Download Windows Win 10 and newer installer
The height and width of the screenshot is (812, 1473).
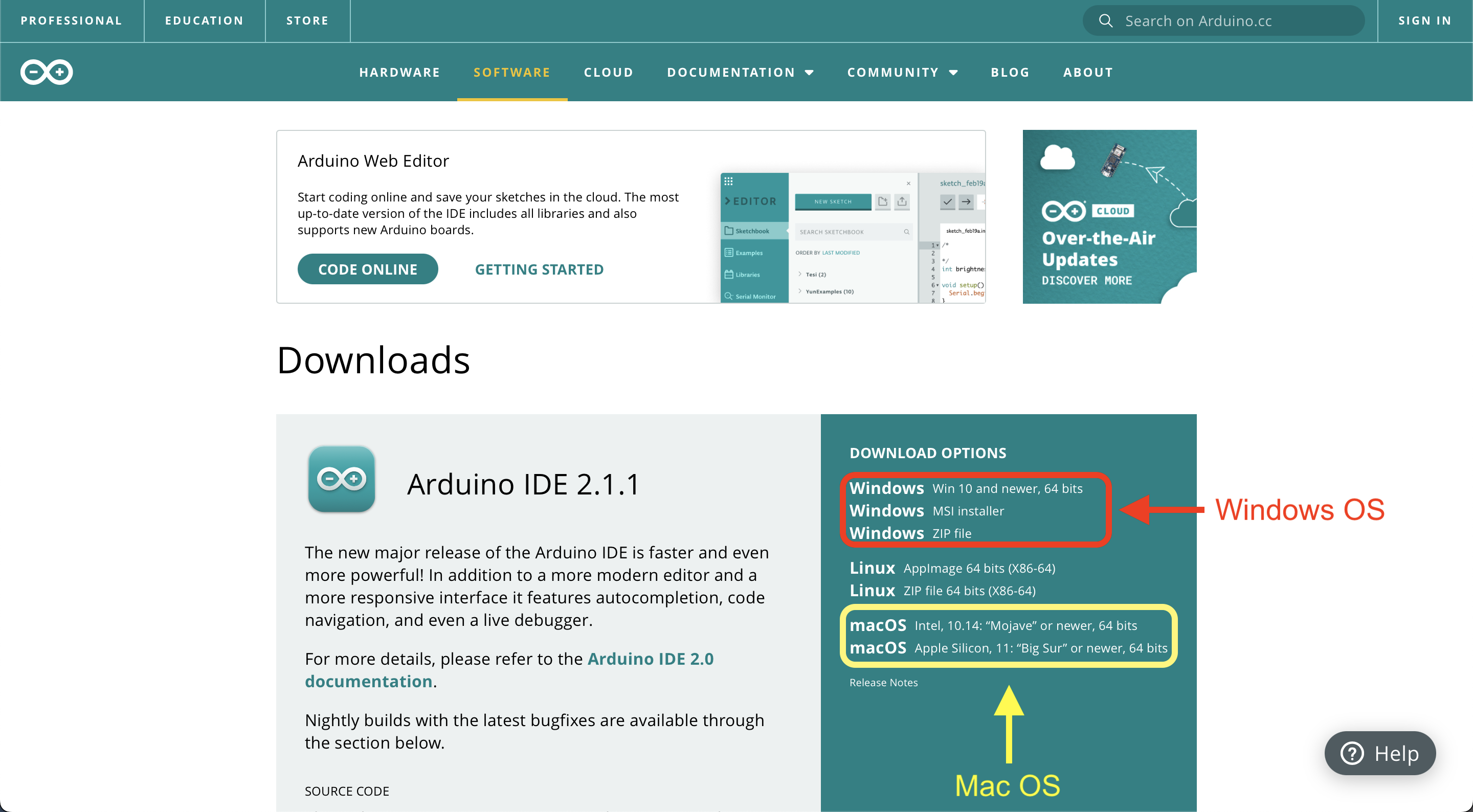(966, 488)
